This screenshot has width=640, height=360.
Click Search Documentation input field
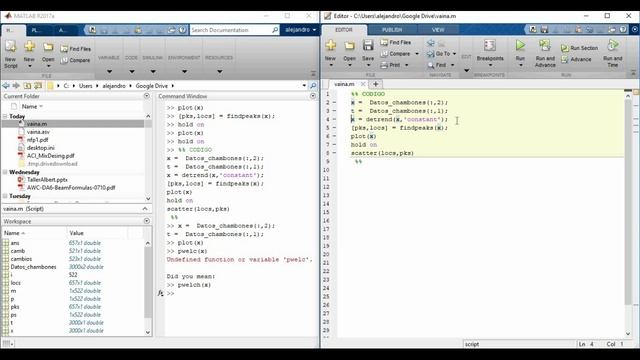pyautogui.click(x=231, y=30)
